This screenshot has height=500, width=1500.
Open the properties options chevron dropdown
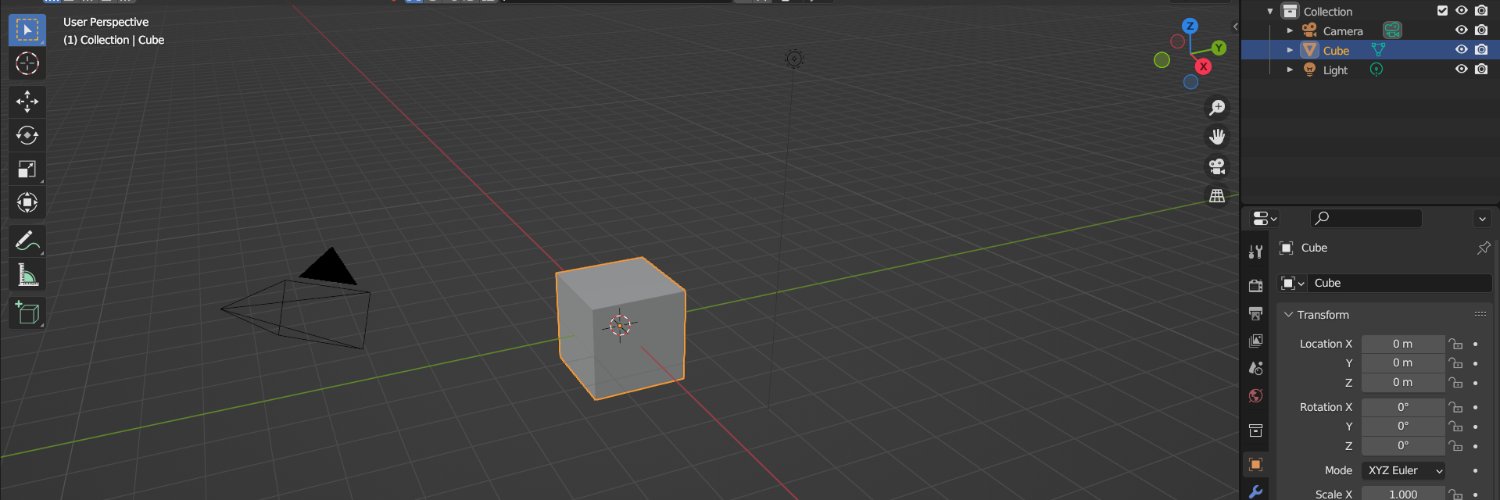click(1482, 218)
